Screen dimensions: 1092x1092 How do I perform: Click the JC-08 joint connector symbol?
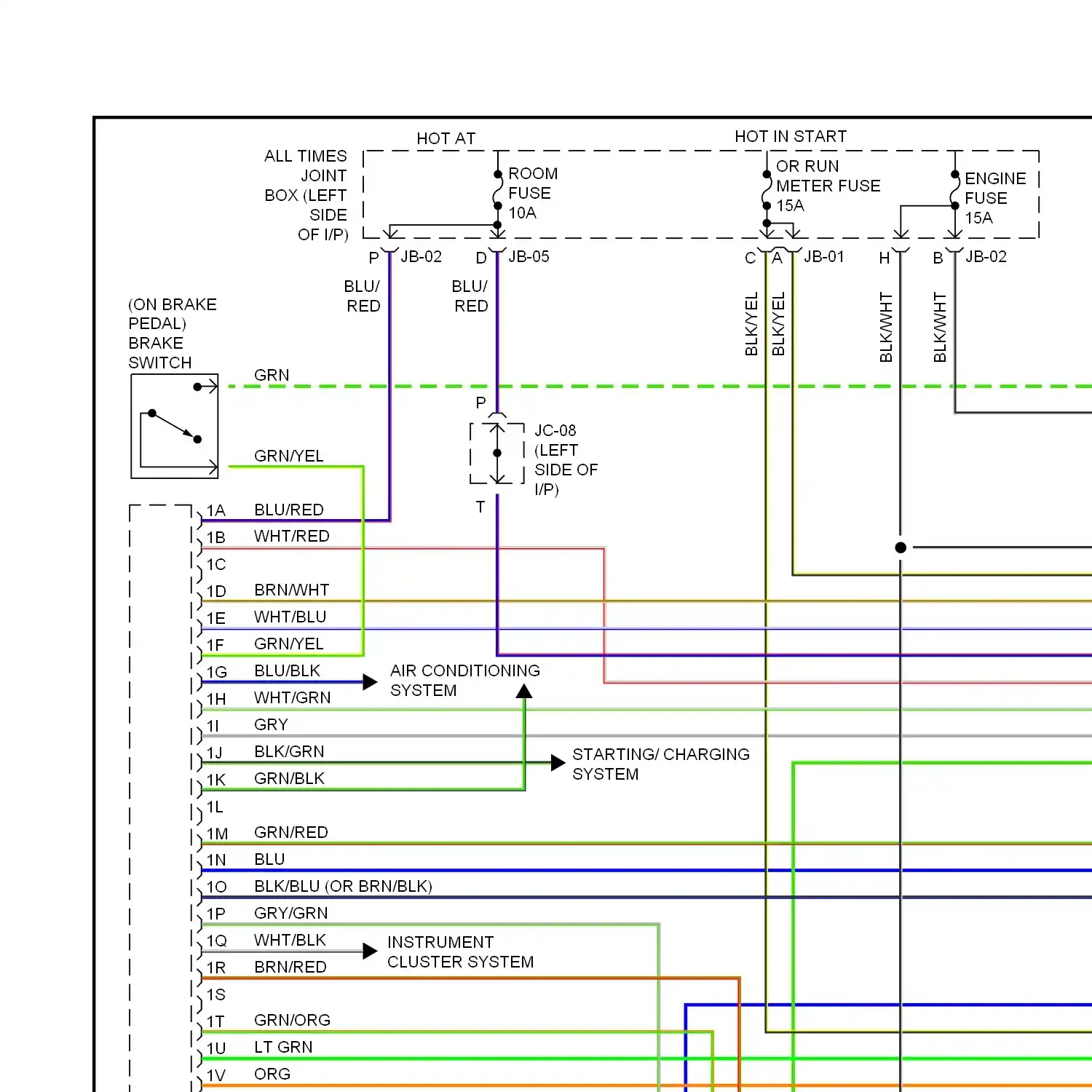point(497,453)
